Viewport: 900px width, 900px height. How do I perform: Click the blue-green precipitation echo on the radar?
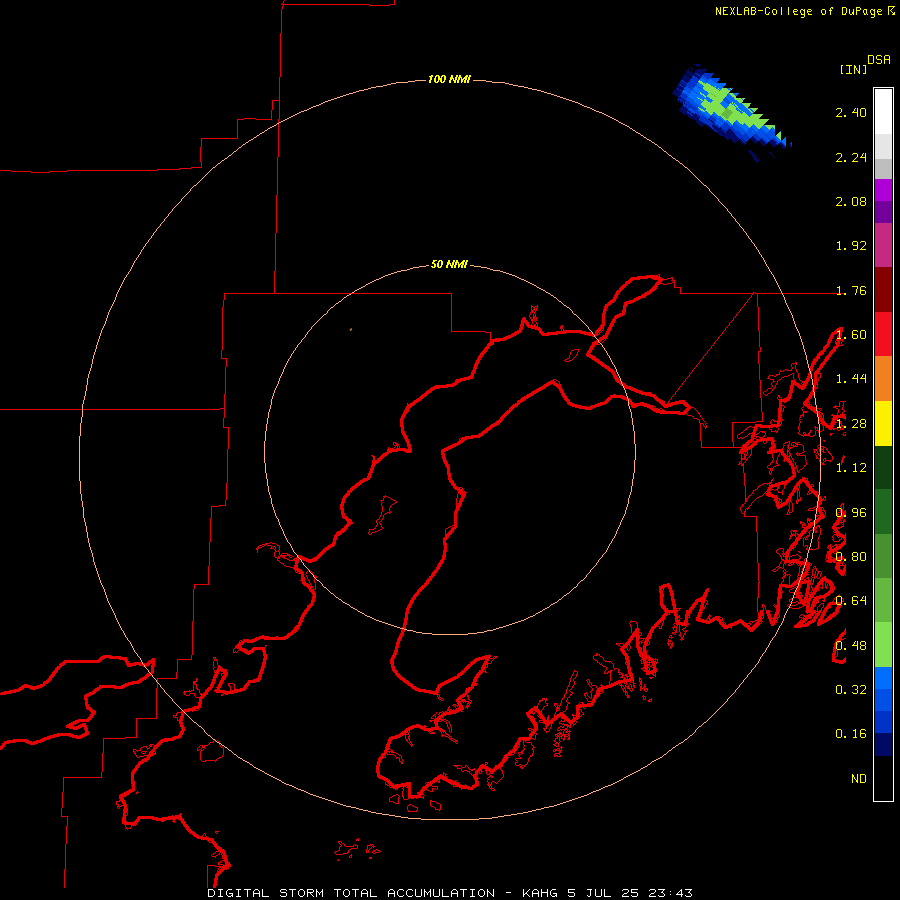coord(732,112)
